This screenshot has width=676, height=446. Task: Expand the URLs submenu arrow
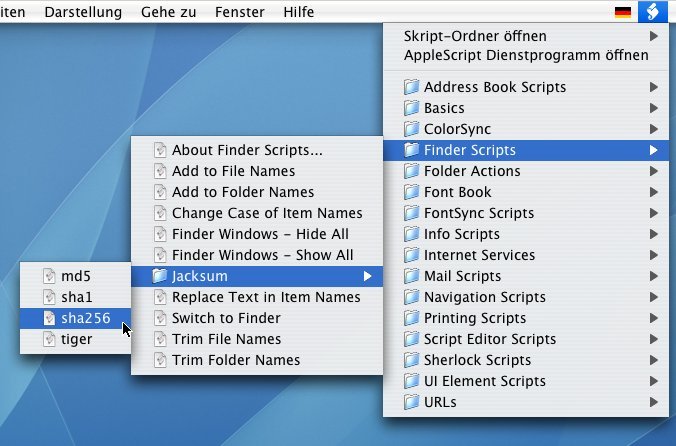click(654, 402)
